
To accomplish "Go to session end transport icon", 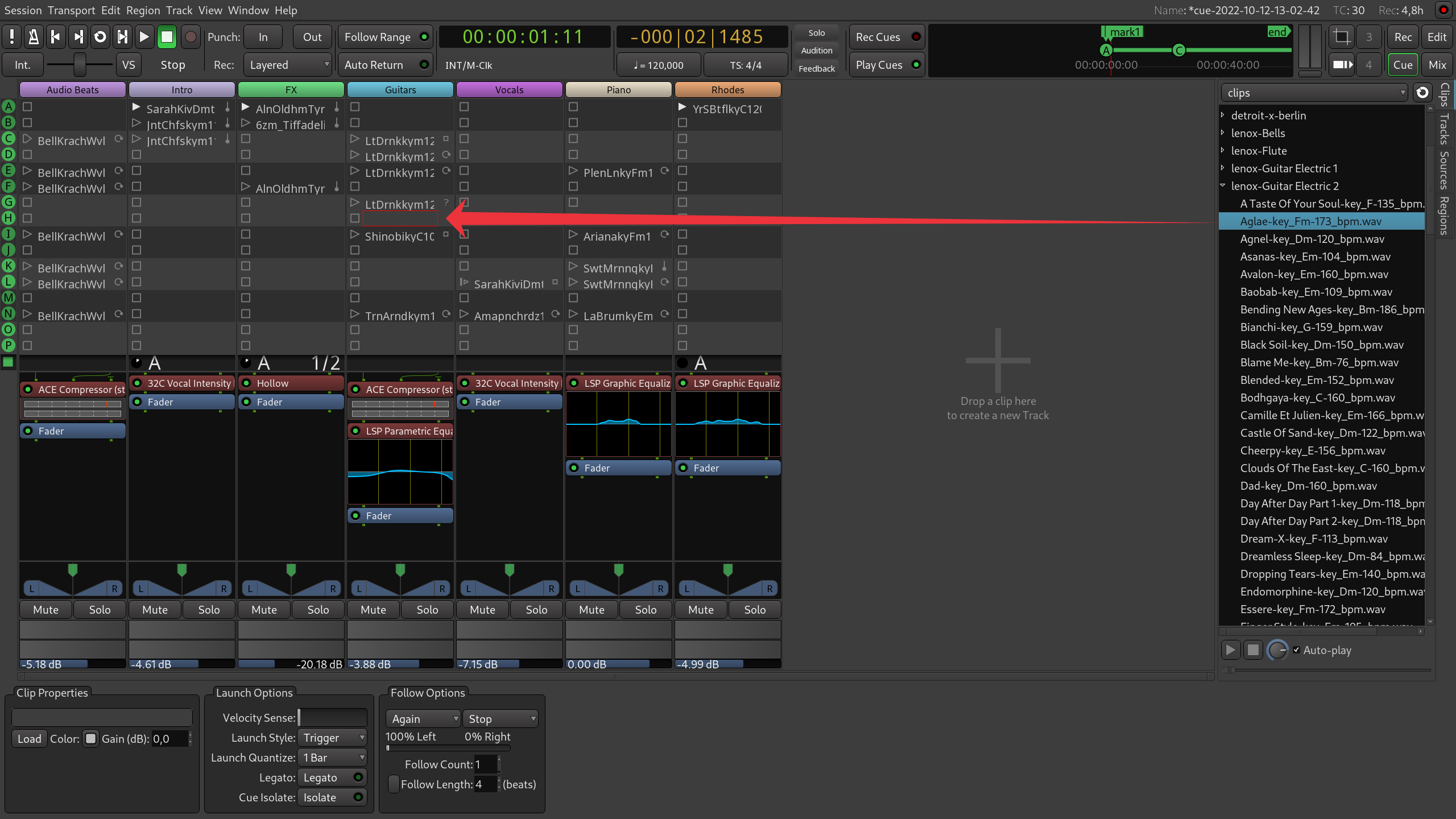I will pyautogui.click(x=78, y=37).
